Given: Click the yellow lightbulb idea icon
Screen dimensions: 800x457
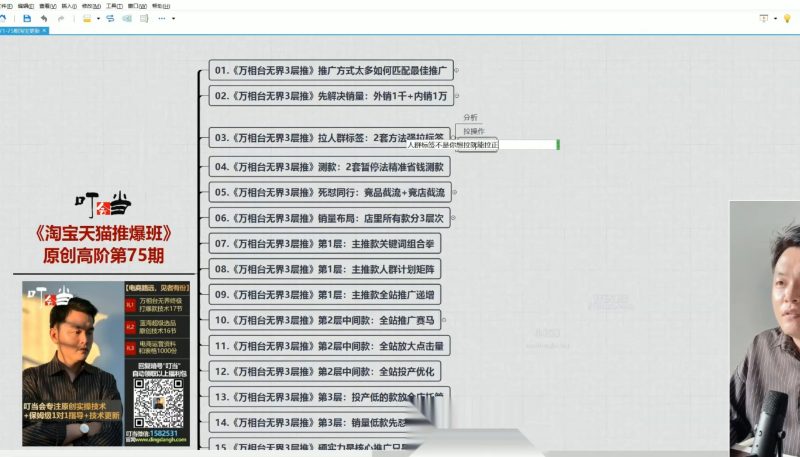Looking at the screenshot, I should coord(787,18).
